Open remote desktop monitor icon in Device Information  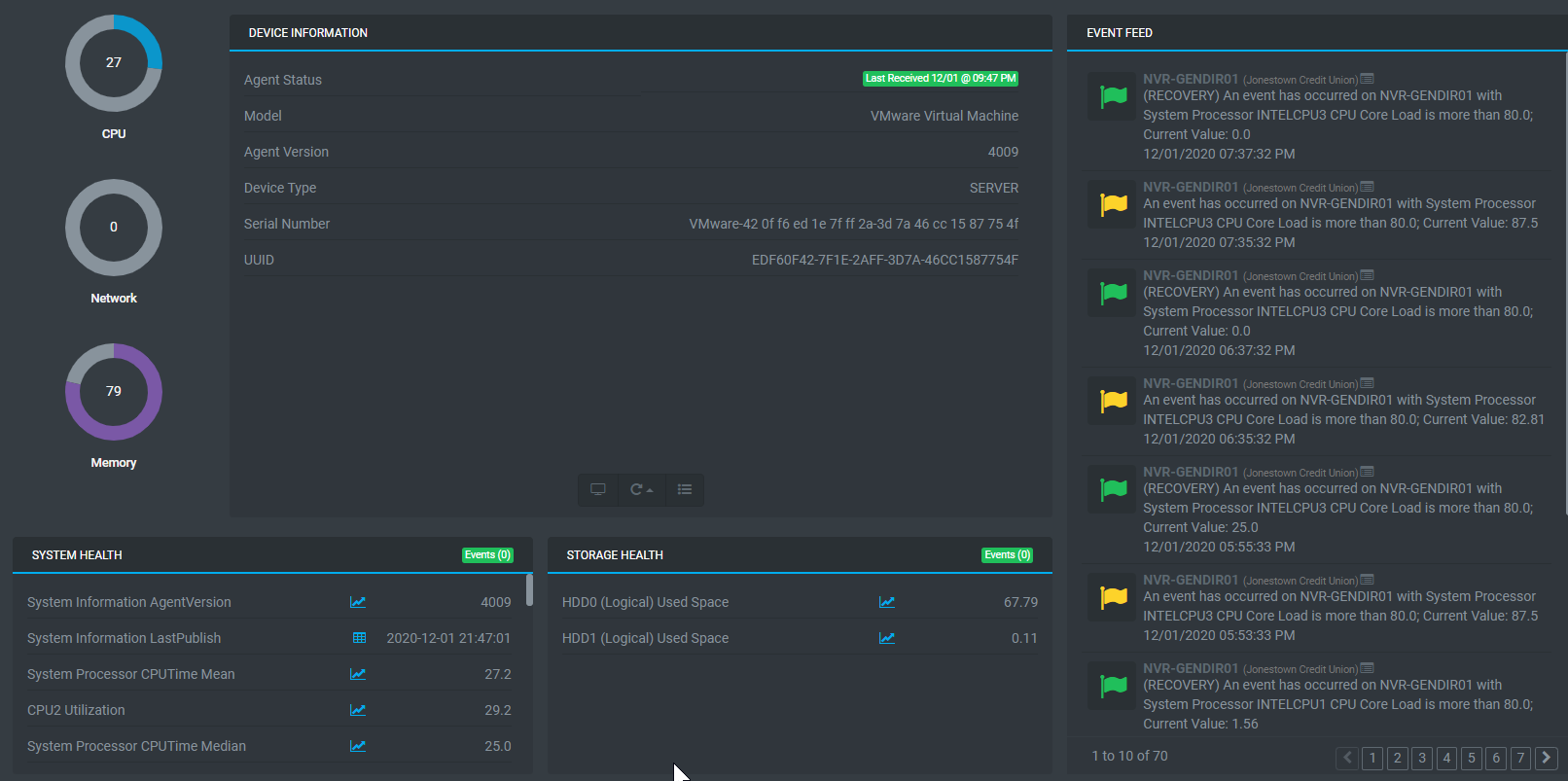(598, 489)
